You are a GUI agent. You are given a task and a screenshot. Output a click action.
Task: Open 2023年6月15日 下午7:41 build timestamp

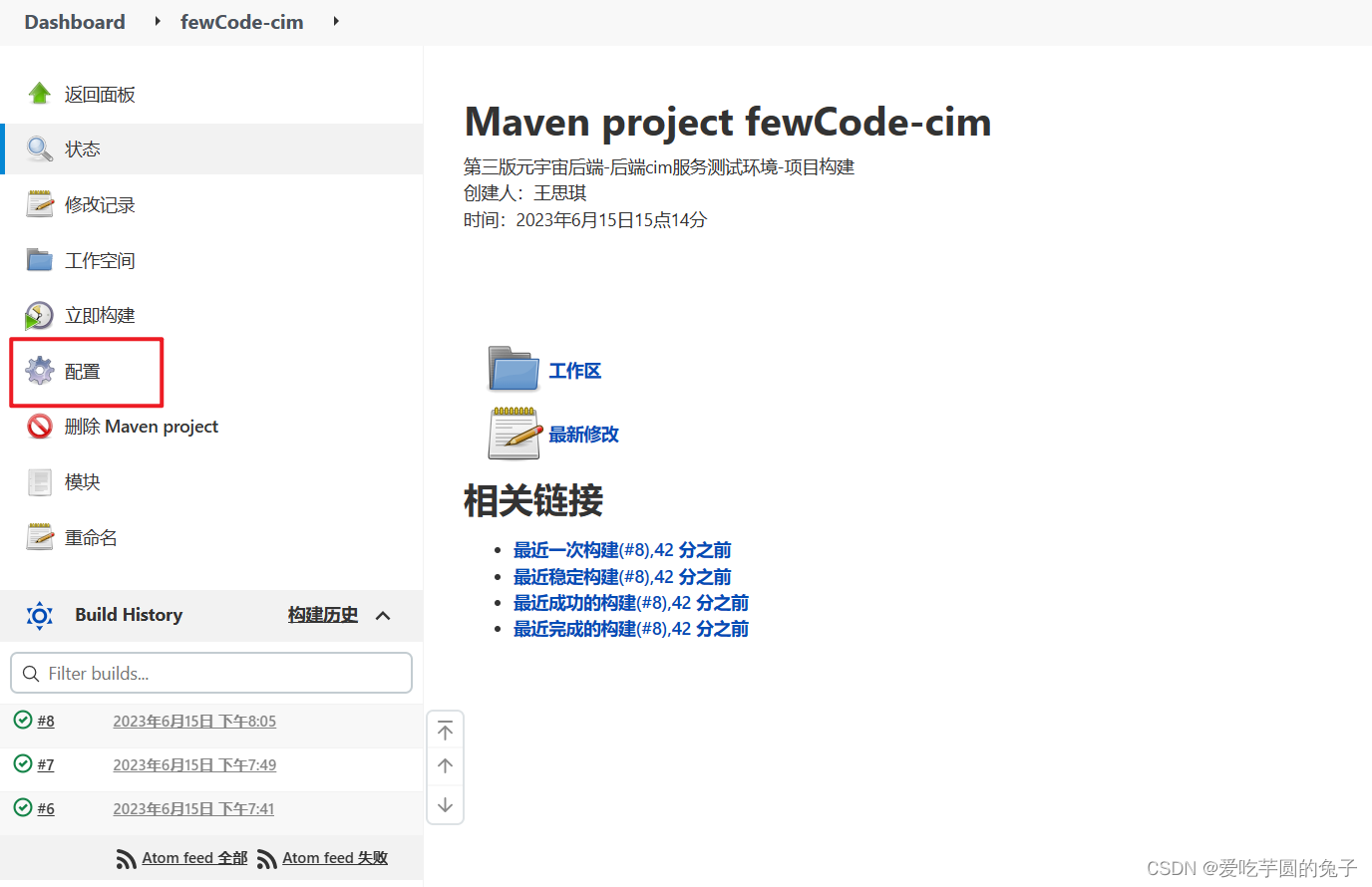[x=193, y=808]
